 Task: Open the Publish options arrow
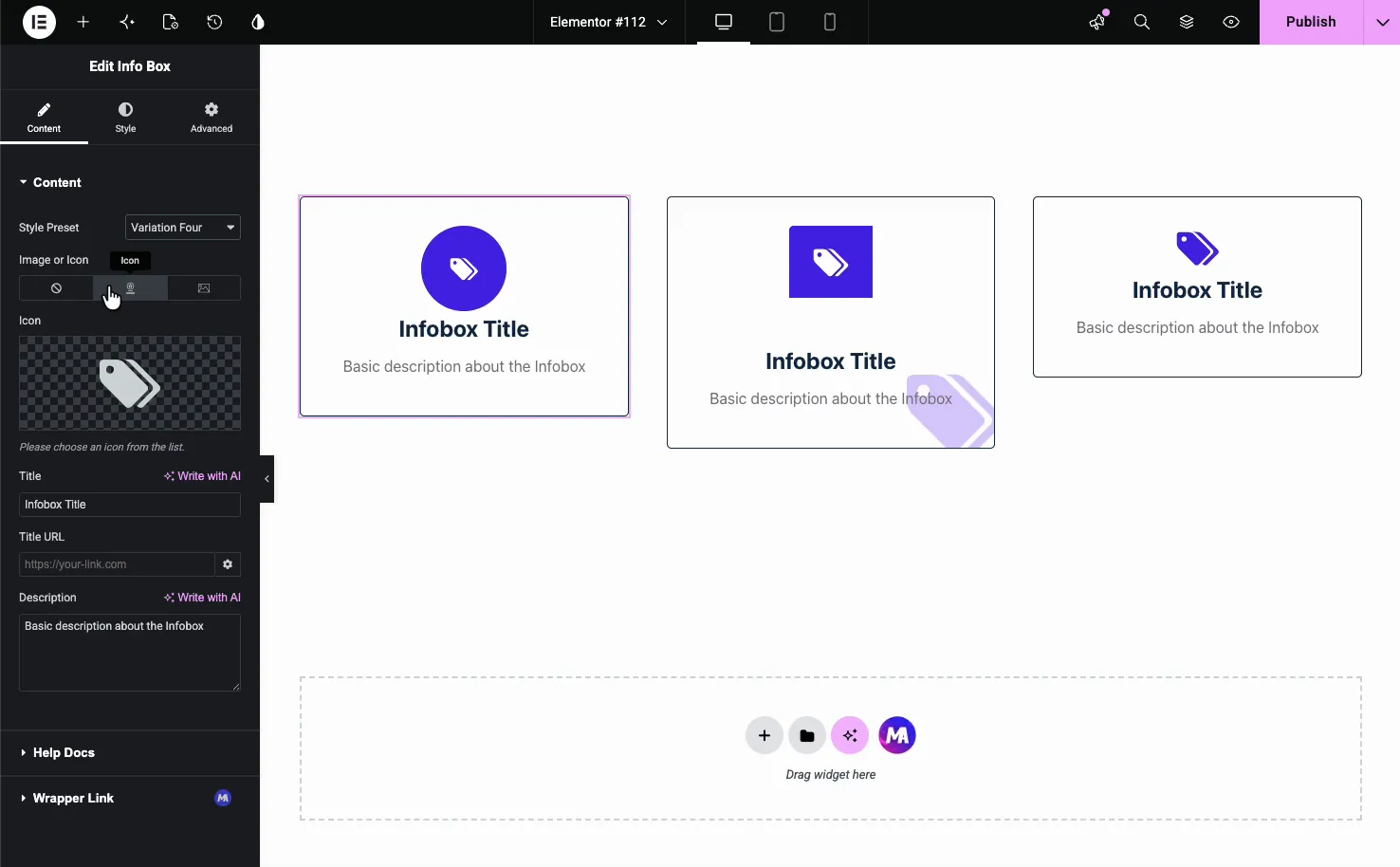click(x=1382, y=22)
